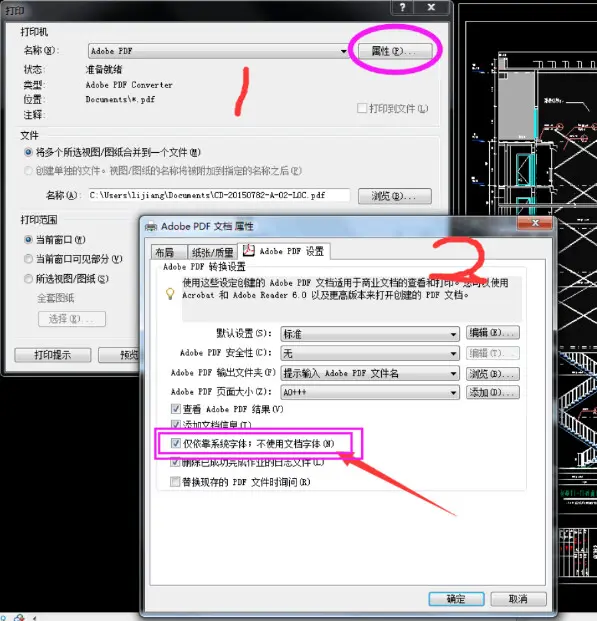597x621 pixels.
Task: Toggle 查看 Adobe PDF 结果 checkbox
Action: pos(175,409)
